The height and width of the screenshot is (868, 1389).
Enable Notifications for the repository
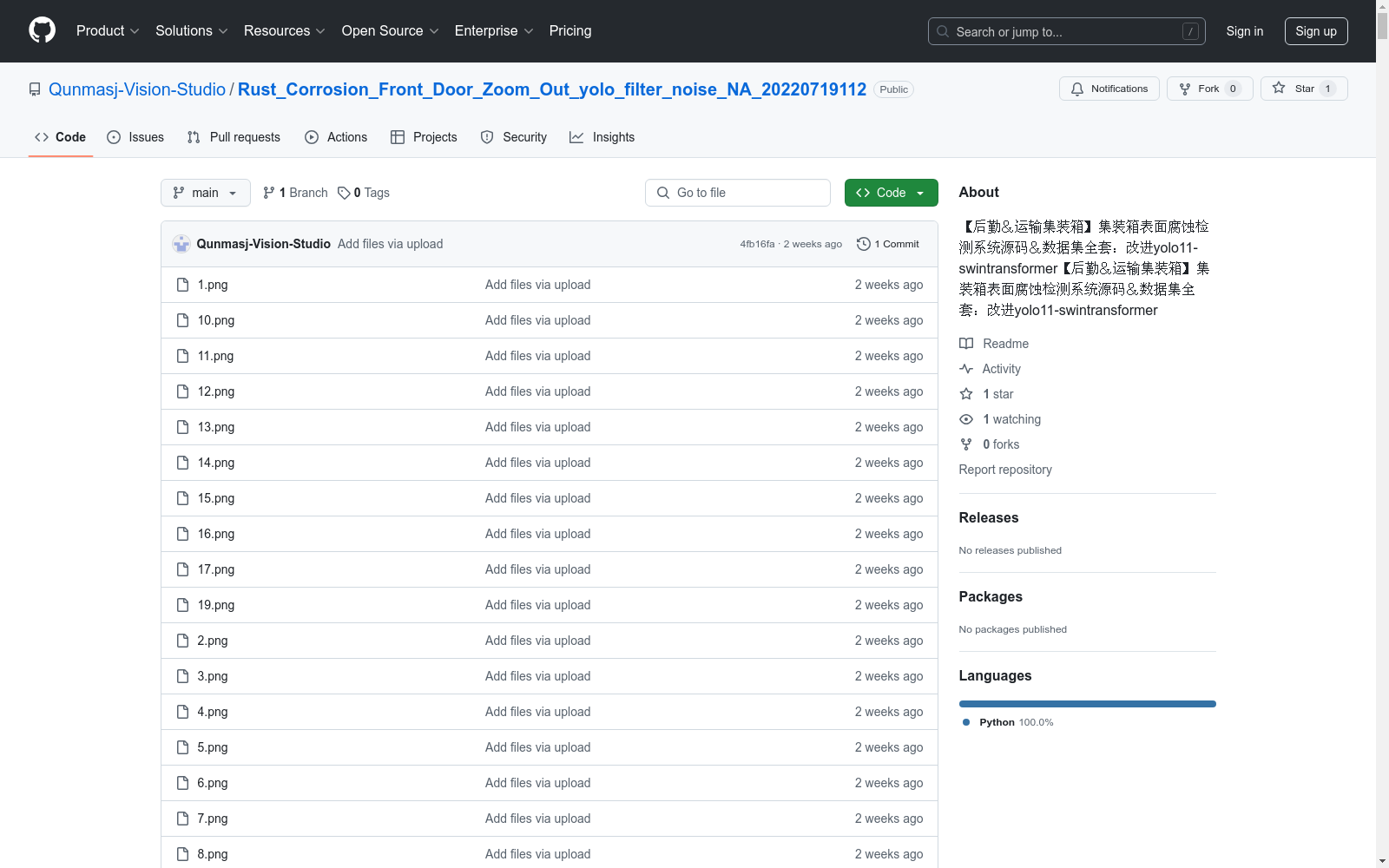tap(1109, 88)
